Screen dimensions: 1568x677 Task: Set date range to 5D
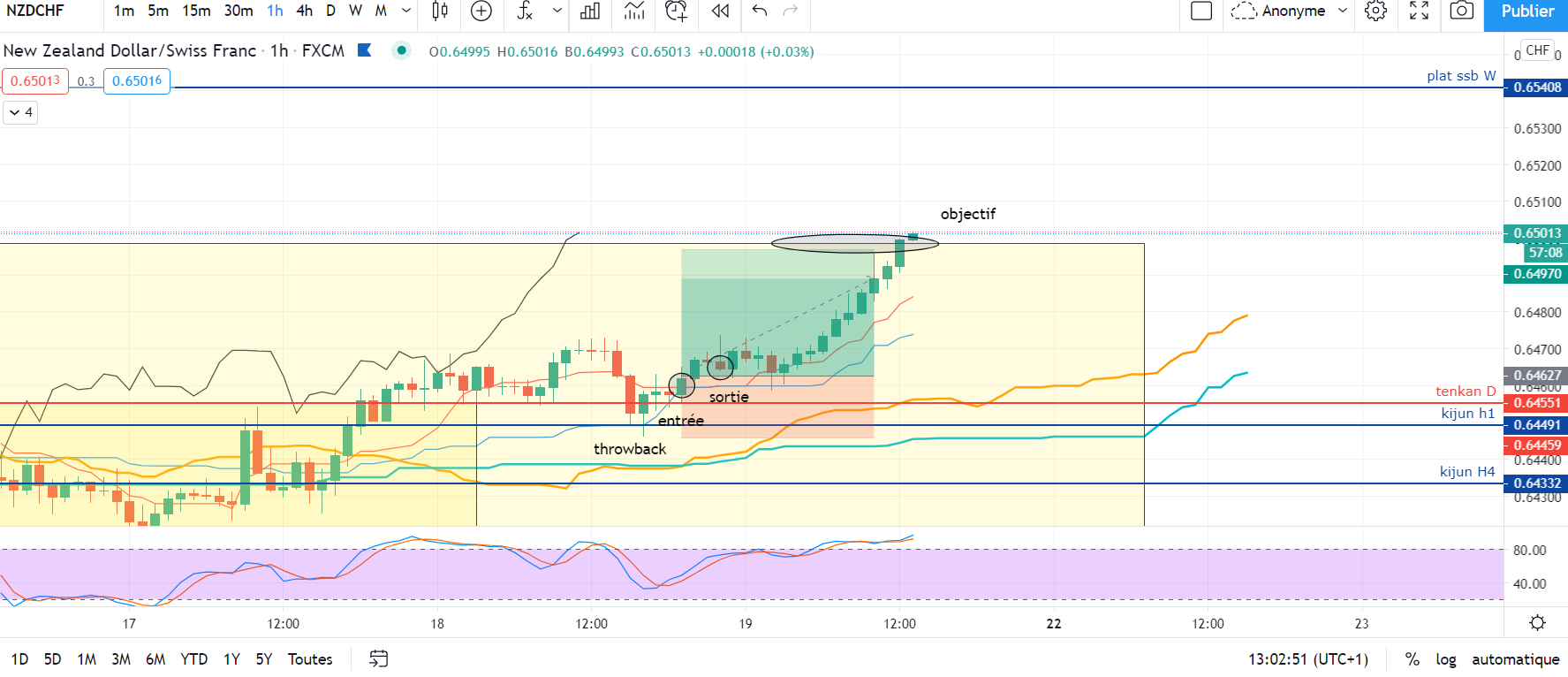(x=53, y=659)
